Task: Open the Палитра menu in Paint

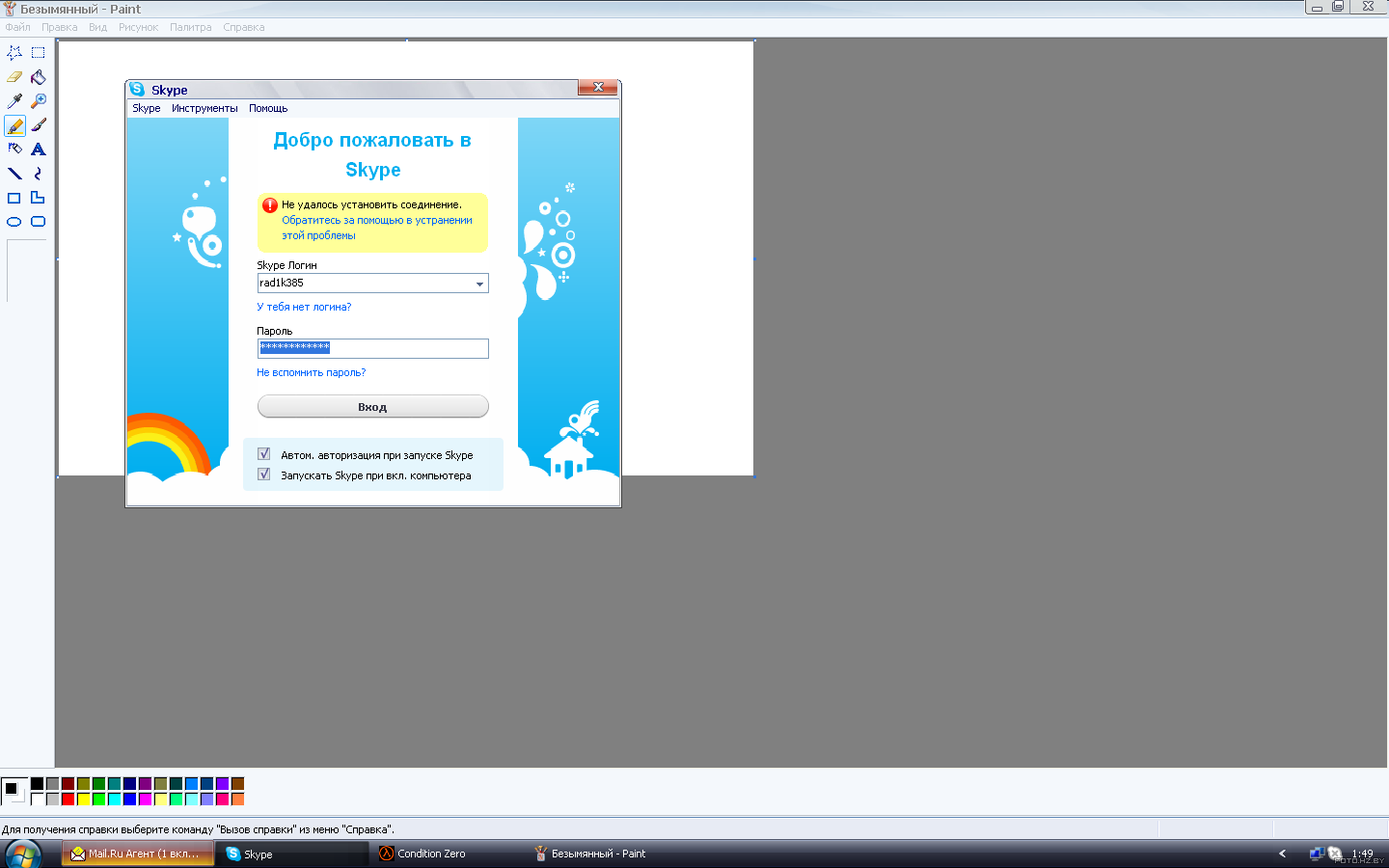Action: point(191,27)
